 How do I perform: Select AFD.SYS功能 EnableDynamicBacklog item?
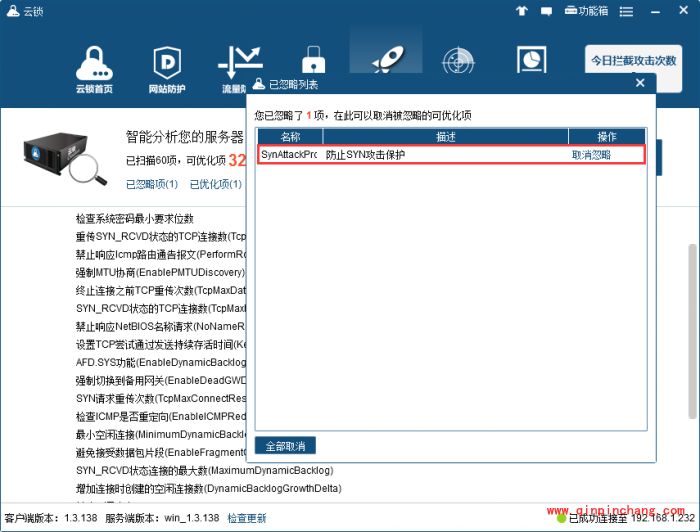pyautogui.click(x=161, y=362)
